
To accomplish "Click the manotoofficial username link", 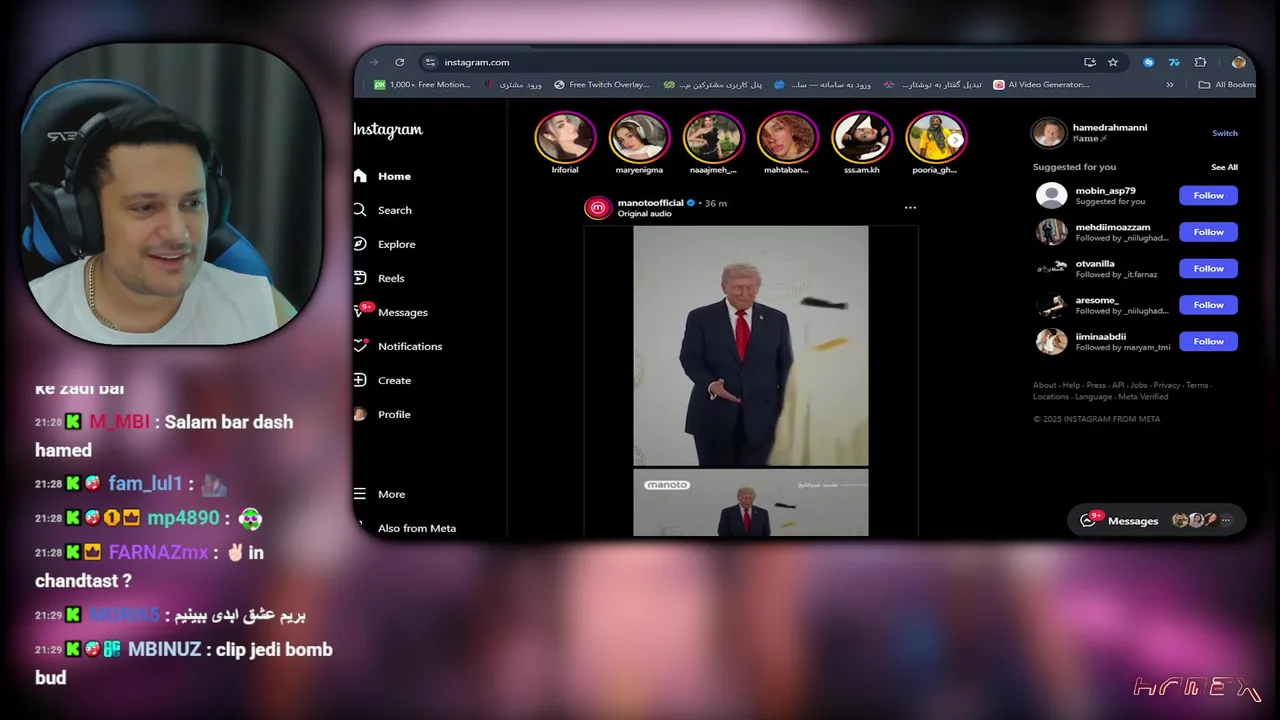I will click(651, 203).
